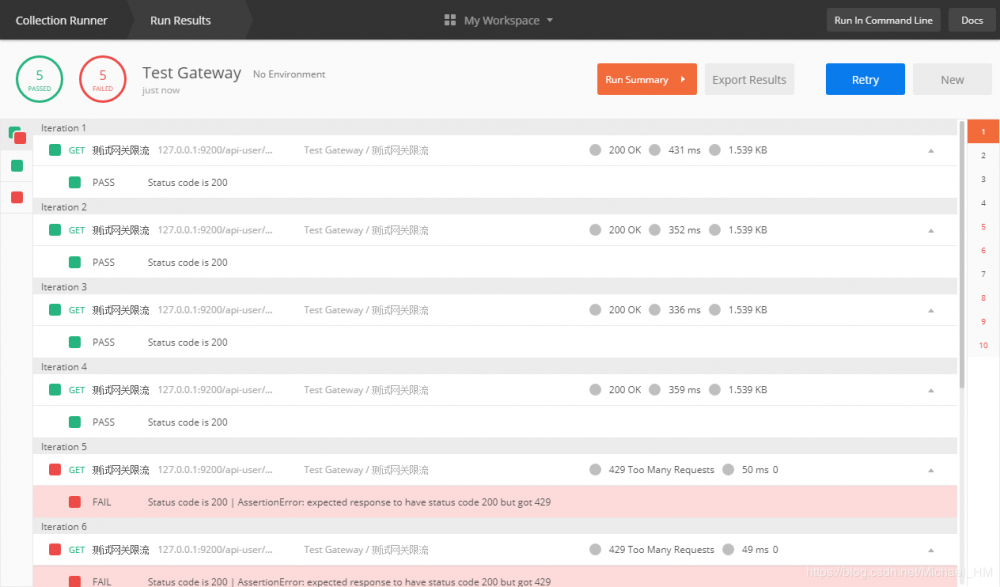Open the Docs link
The height and width of the screenshot is (587, 1000).
click(972, 20)
